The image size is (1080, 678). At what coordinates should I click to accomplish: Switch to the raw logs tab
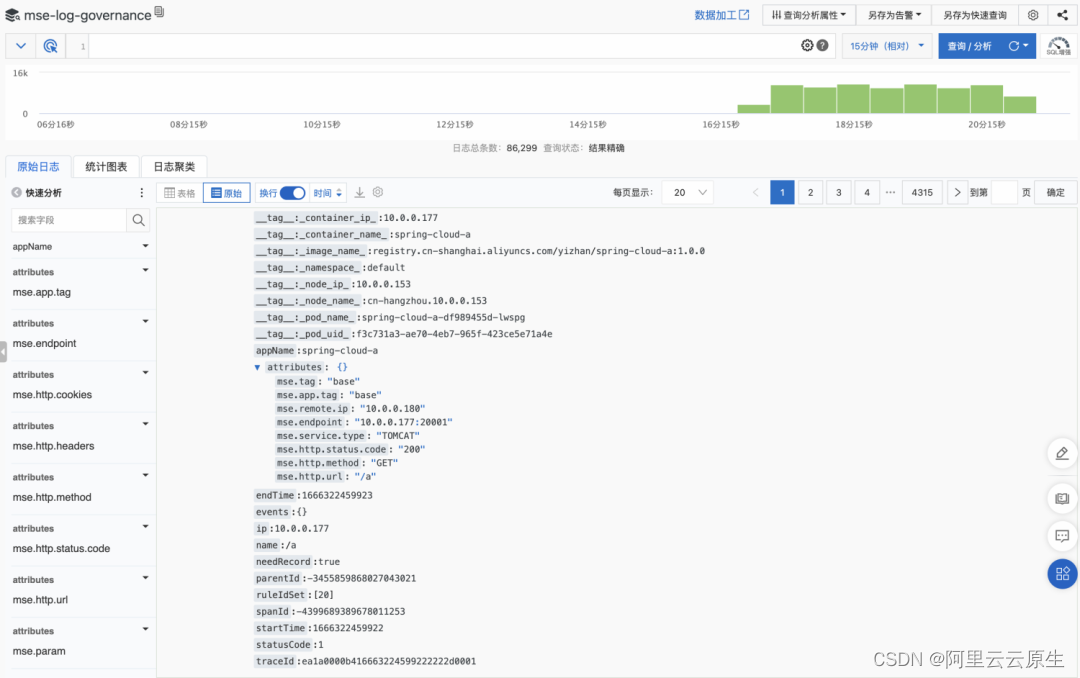pos(38,167)
